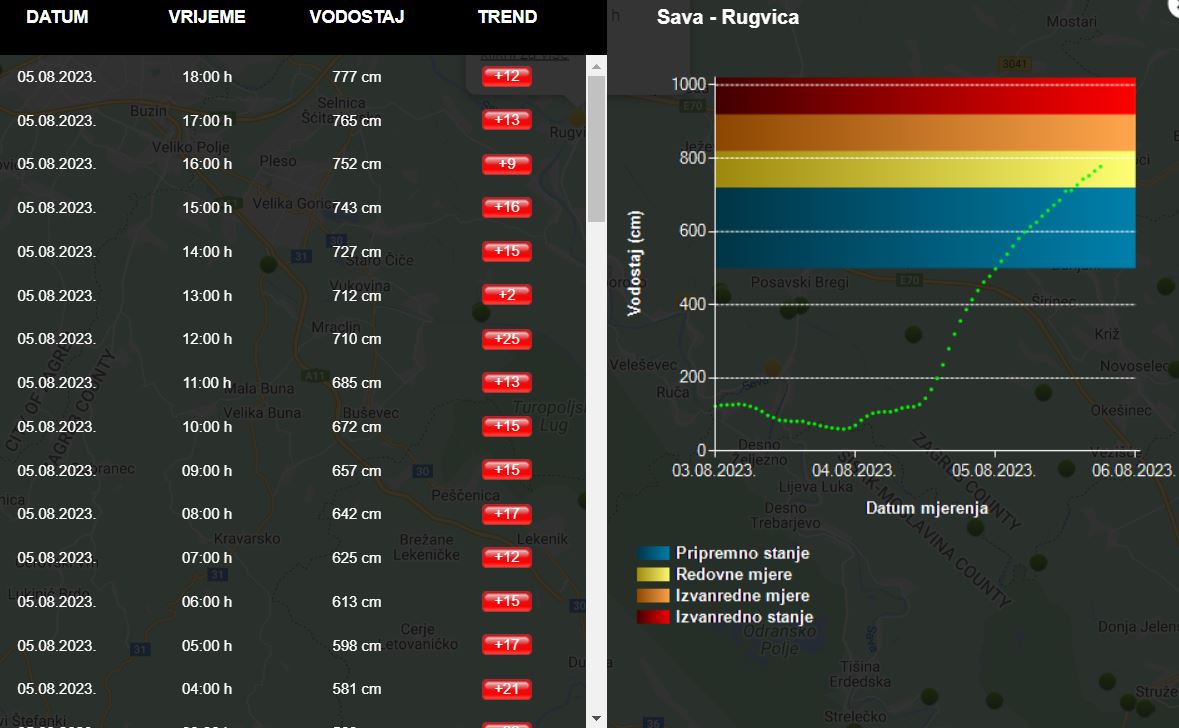Click the 743 cm water level value
1179x728 pixels.
(x=356, y=208)
